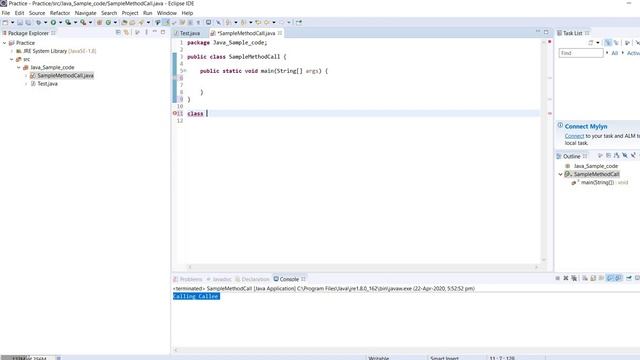The height and width of the screenshot is (360, 640).
Task: Open the File menu
Action: pyautogui.click(x=6, y=13)
